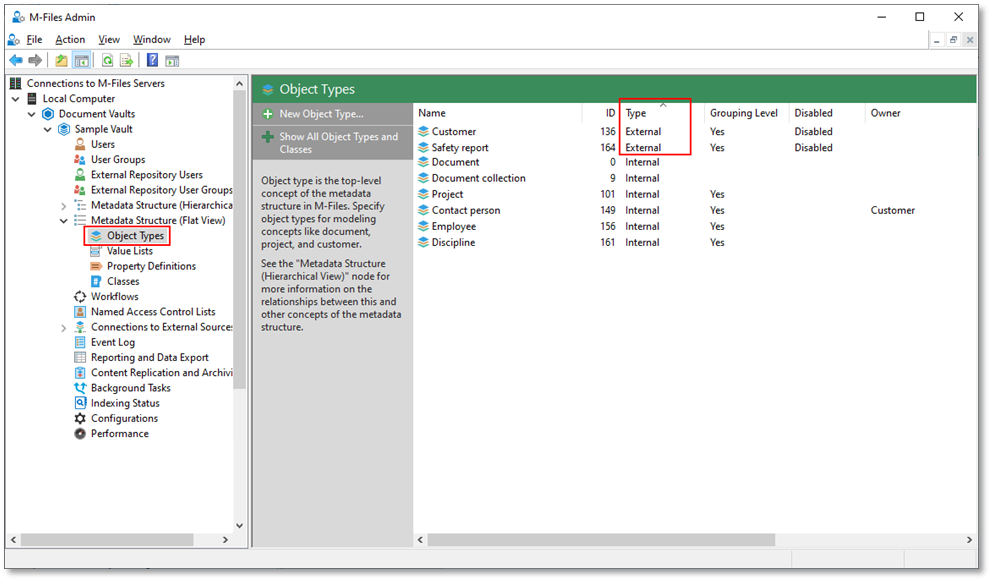Select Reporting and Data Export node
The height and width of the screenshot is (582, 992).
[149, 357]
